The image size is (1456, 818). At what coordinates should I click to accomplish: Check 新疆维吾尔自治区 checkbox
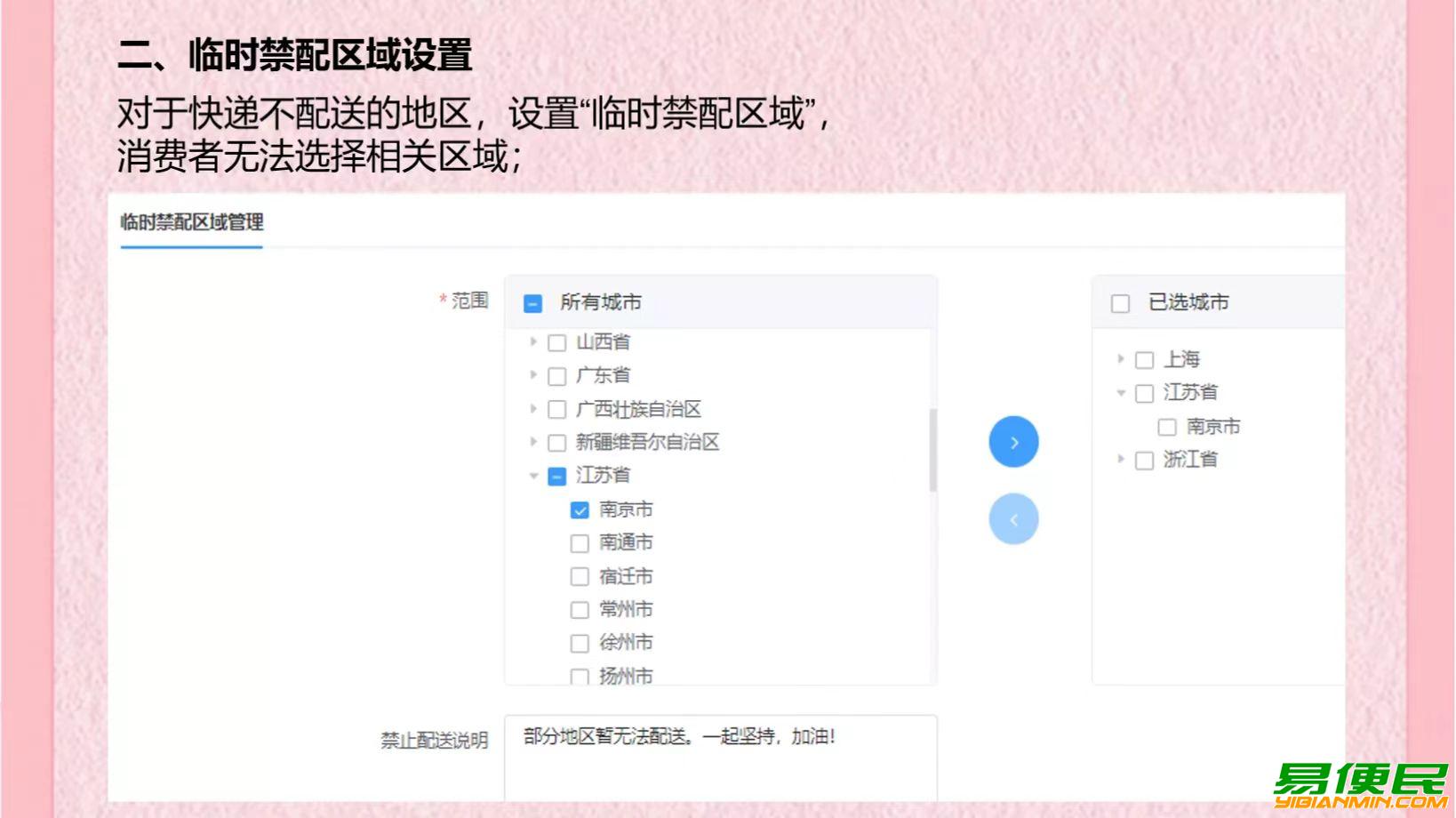point(557,443)
